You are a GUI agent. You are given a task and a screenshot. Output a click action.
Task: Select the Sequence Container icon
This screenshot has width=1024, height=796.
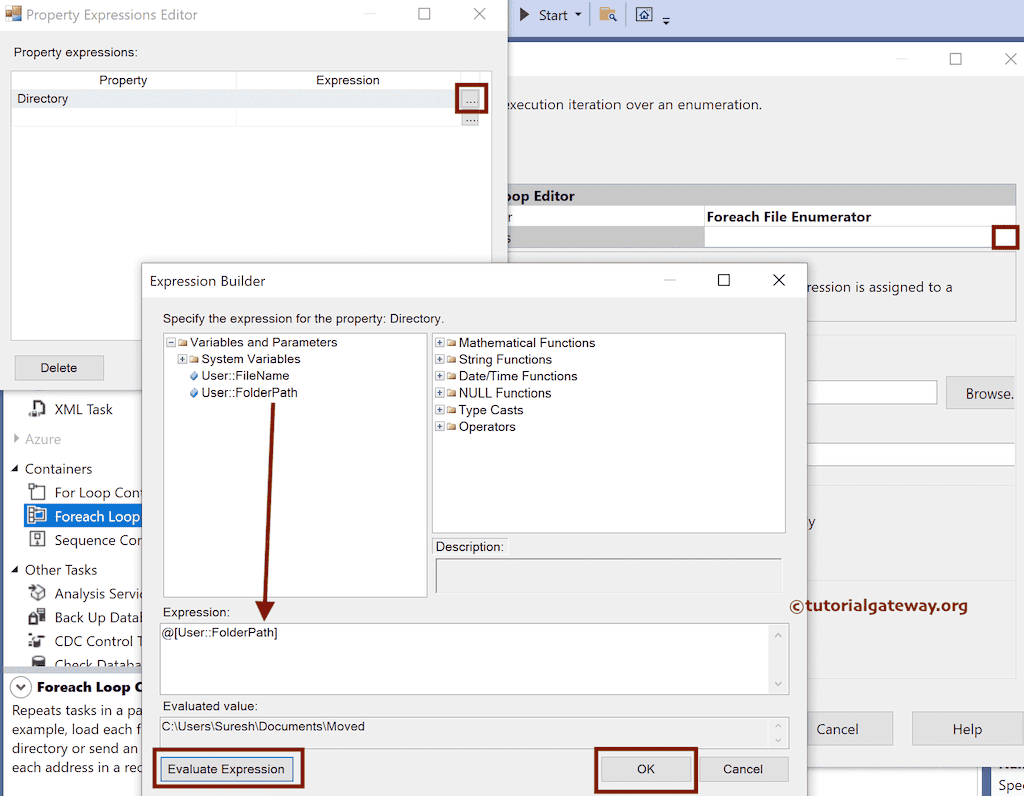(x=38, y=539)
